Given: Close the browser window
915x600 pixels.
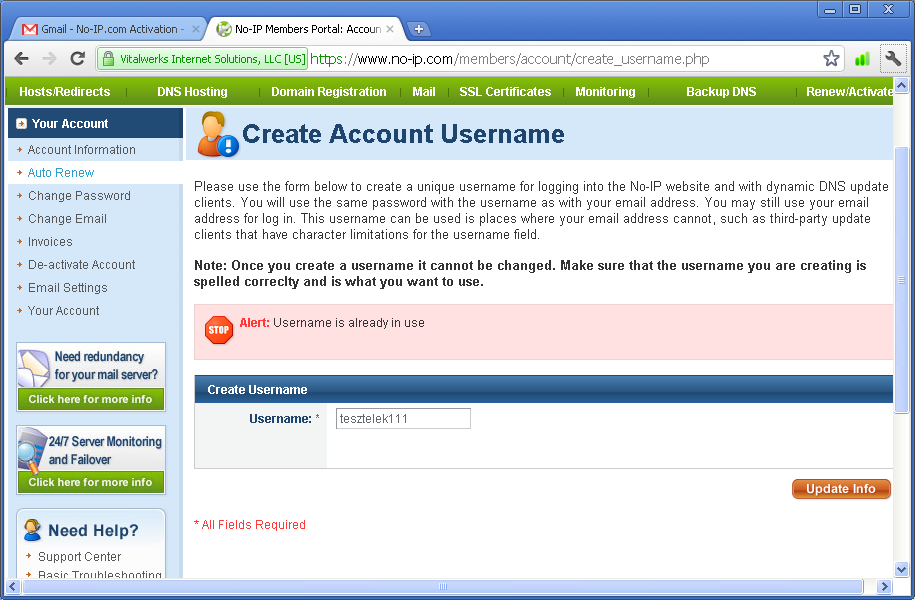Looking at the screenshot, I should 889,9.
